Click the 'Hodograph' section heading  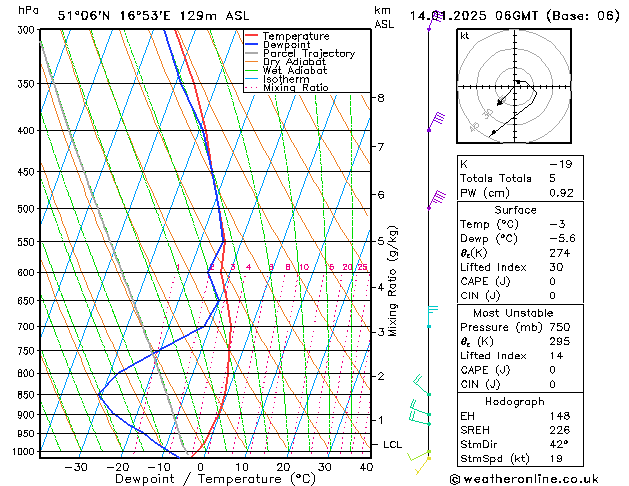coord(515,401)
